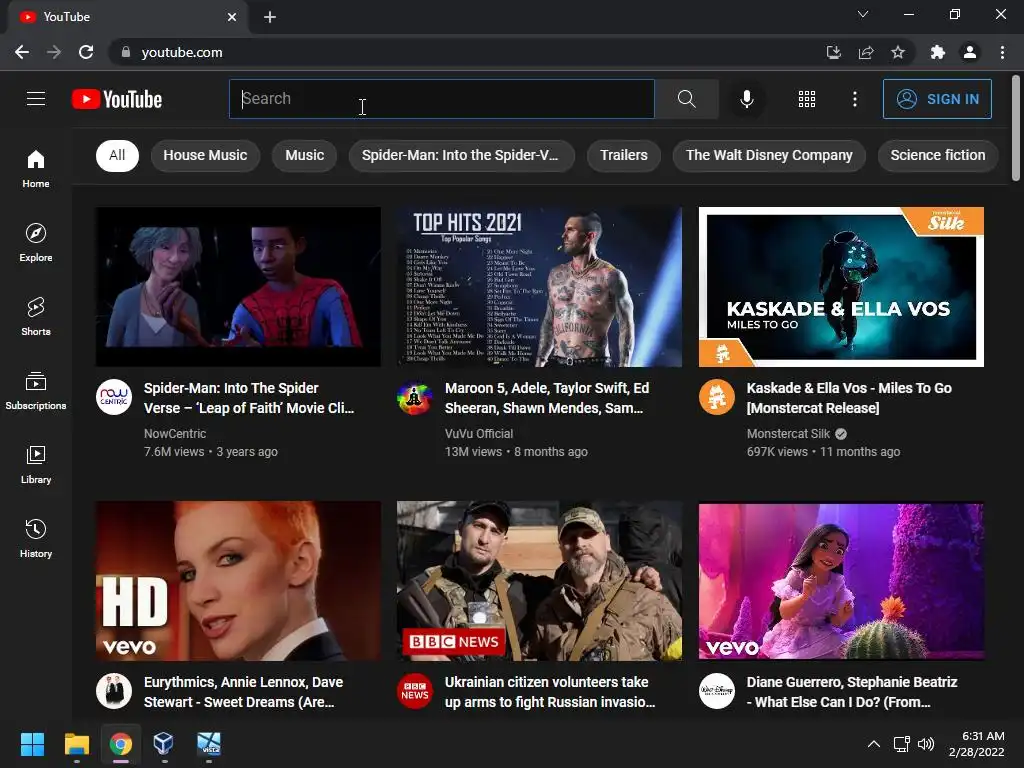
Task: Bookmark this page with star icon
Action: point(898,52)
